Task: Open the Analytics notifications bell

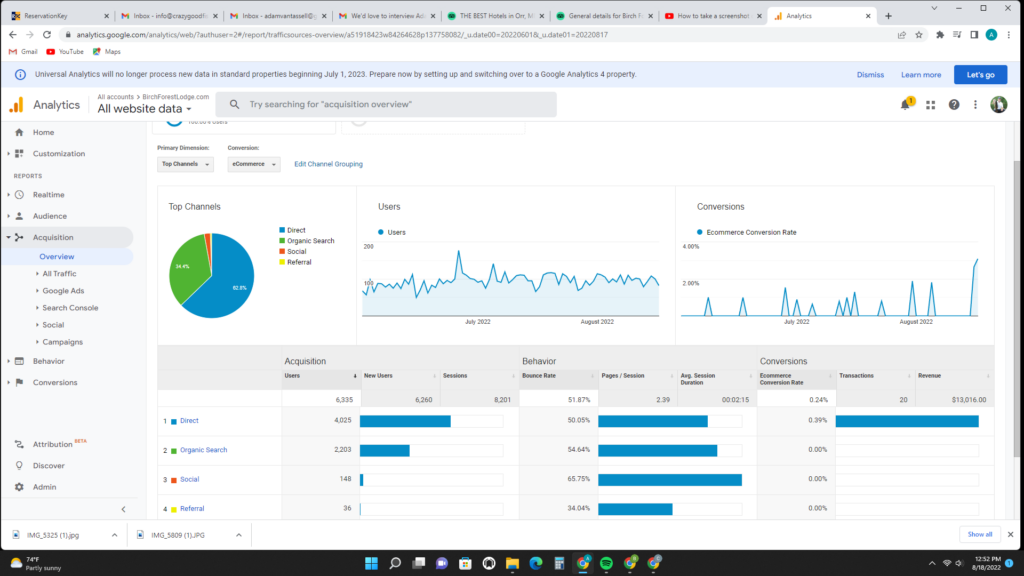Action: (906, 104)
